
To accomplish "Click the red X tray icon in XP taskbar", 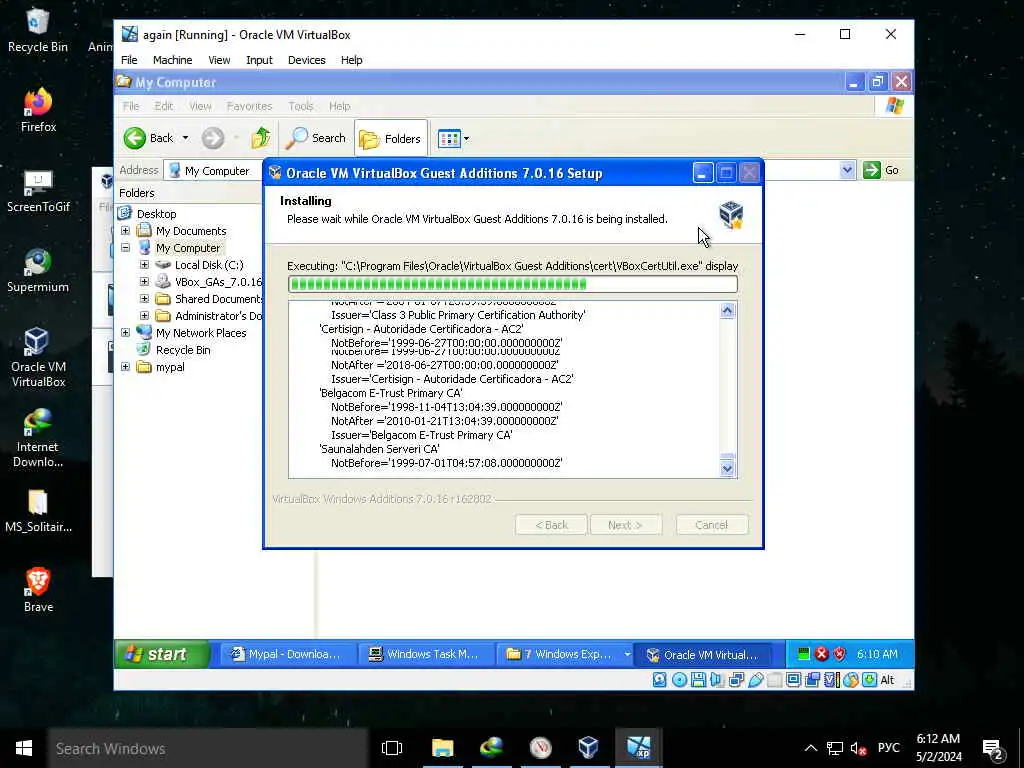I will tap(822, 654).
